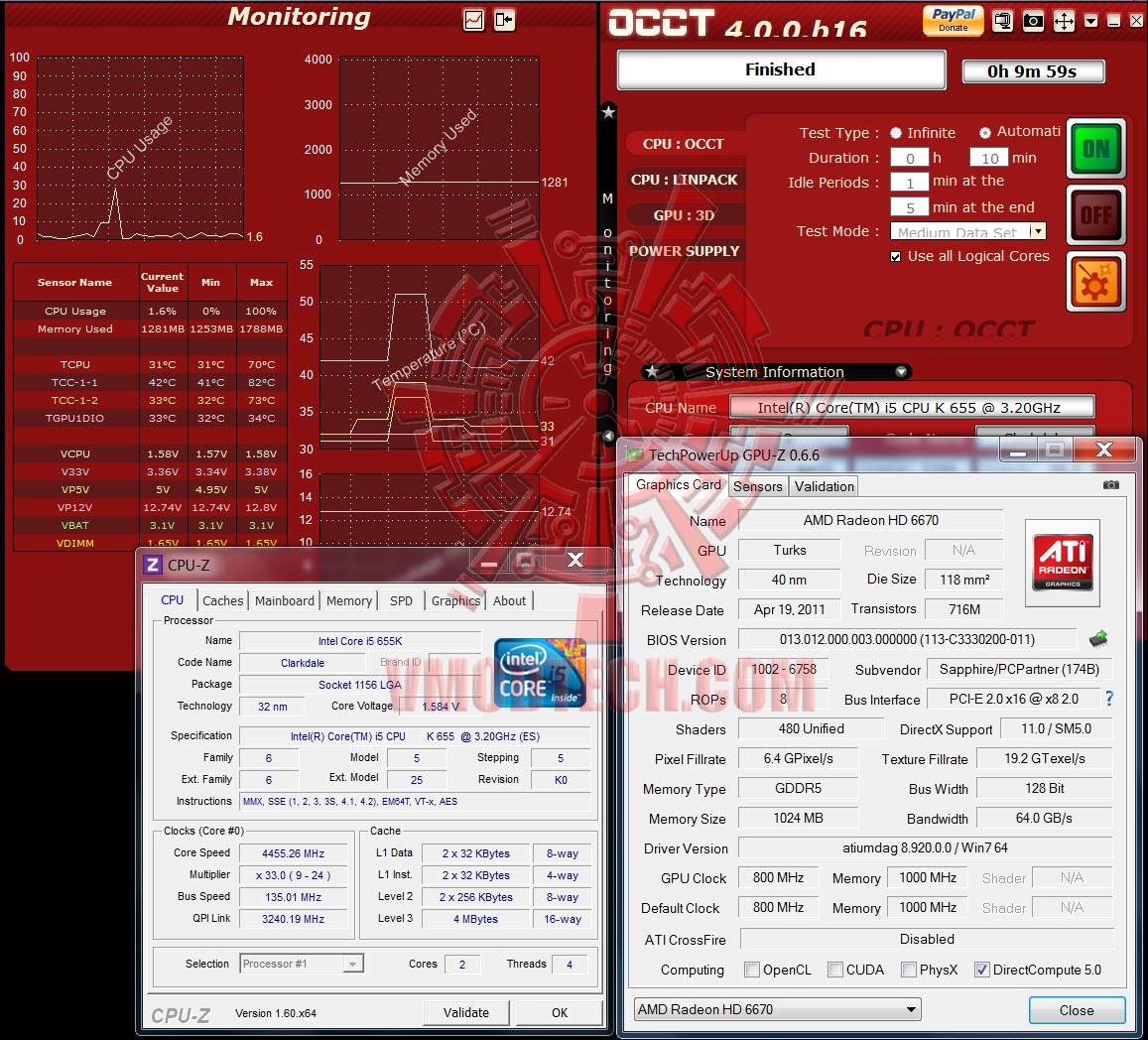Click the Validate button in CPU-Z

pyautogui.click(x=465, y=1012)
